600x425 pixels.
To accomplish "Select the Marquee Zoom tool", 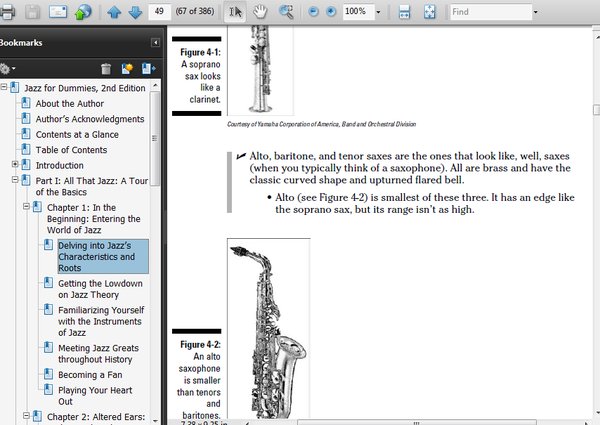I will [x=286, y=12].
